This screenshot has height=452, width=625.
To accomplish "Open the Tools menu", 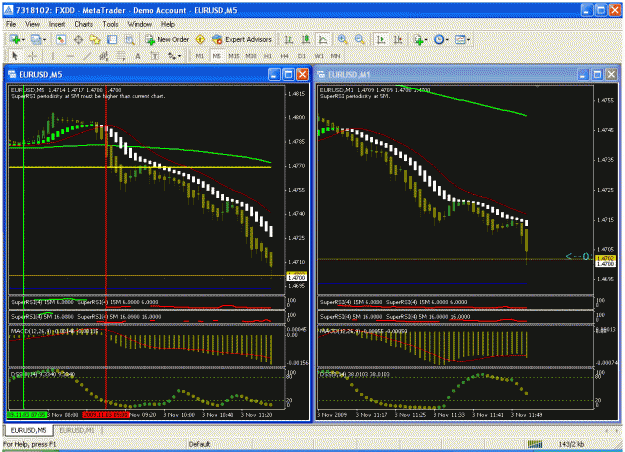I will [x=110, y=24].
